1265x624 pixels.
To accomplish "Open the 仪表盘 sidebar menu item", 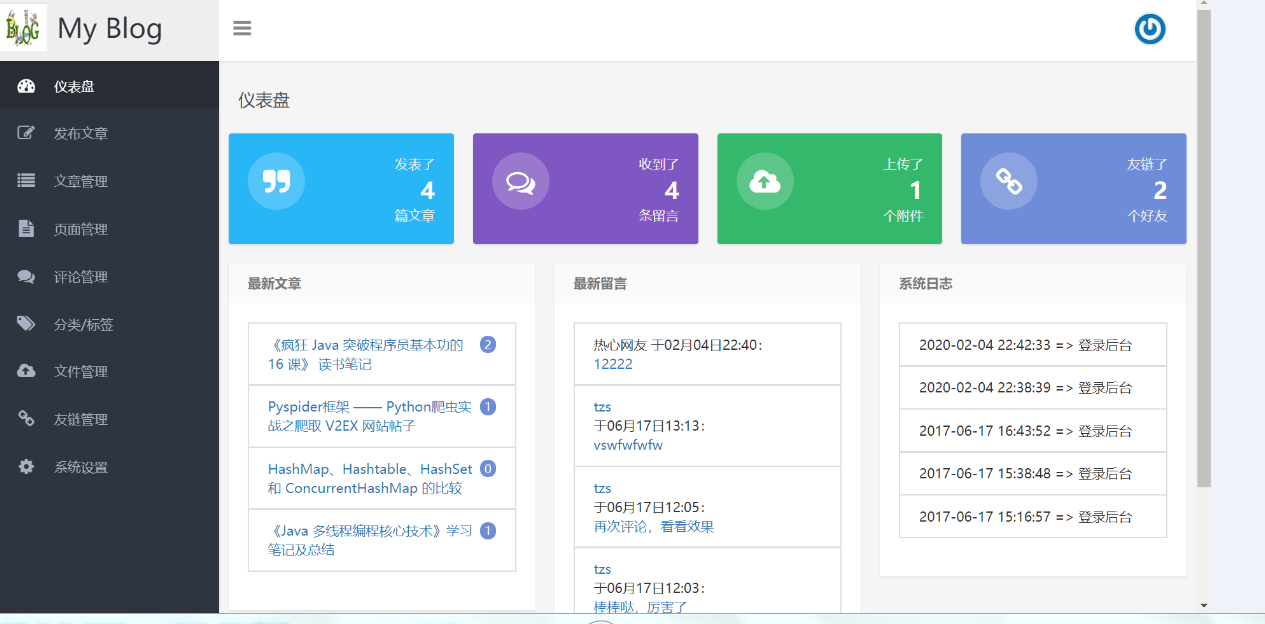I will pyautogui.click(x=109, y=86).
